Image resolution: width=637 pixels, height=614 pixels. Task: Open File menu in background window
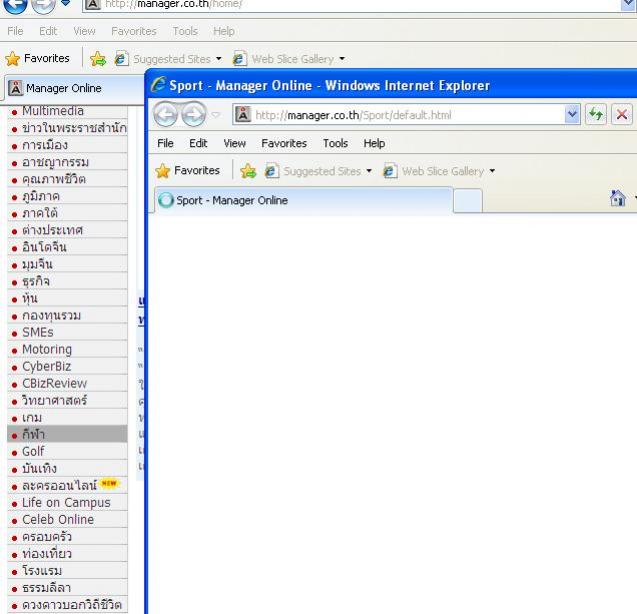pos(15,31)
